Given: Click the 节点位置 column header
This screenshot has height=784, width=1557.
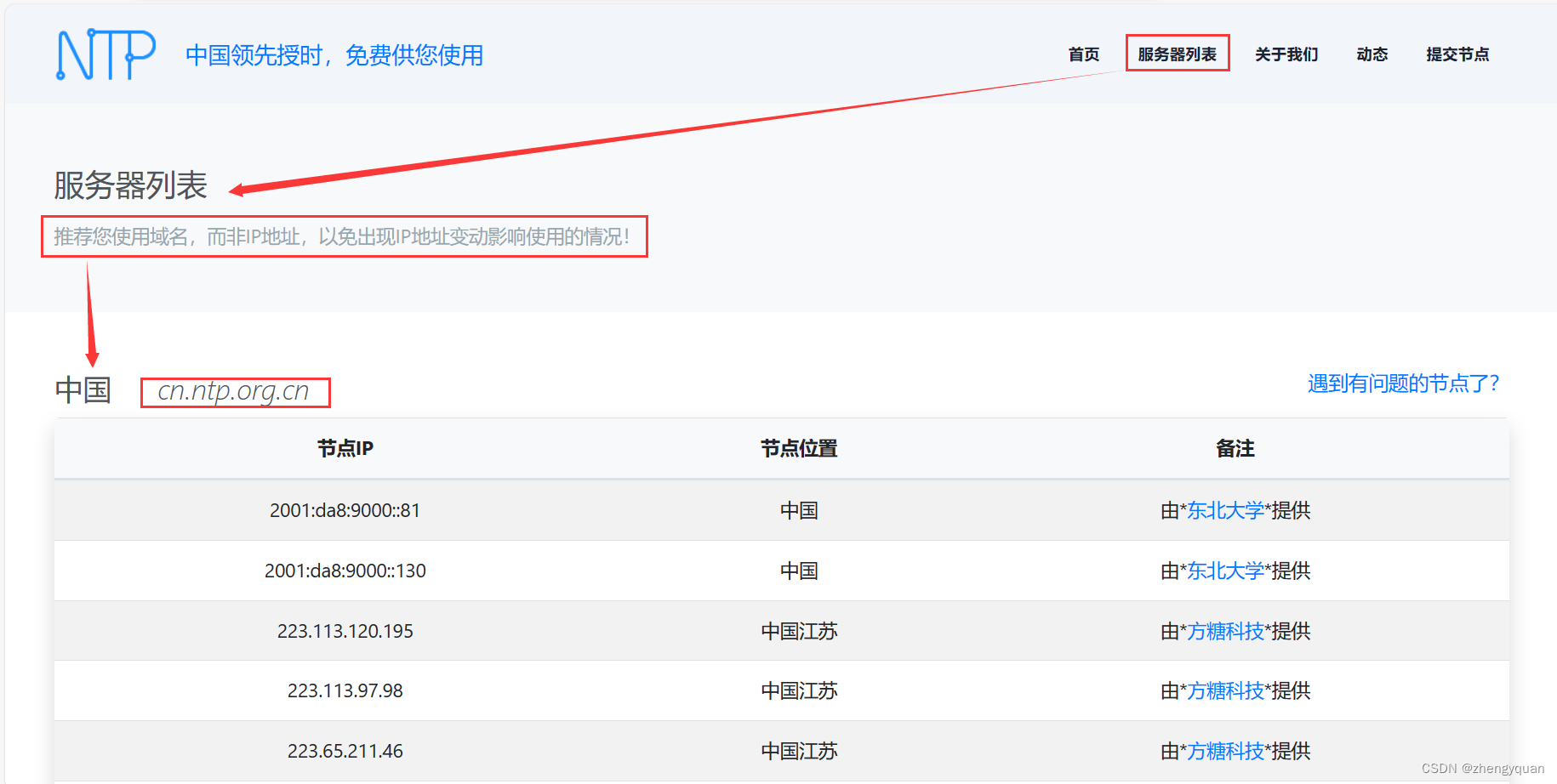Looking at the screenshot, I should point(799,448).
